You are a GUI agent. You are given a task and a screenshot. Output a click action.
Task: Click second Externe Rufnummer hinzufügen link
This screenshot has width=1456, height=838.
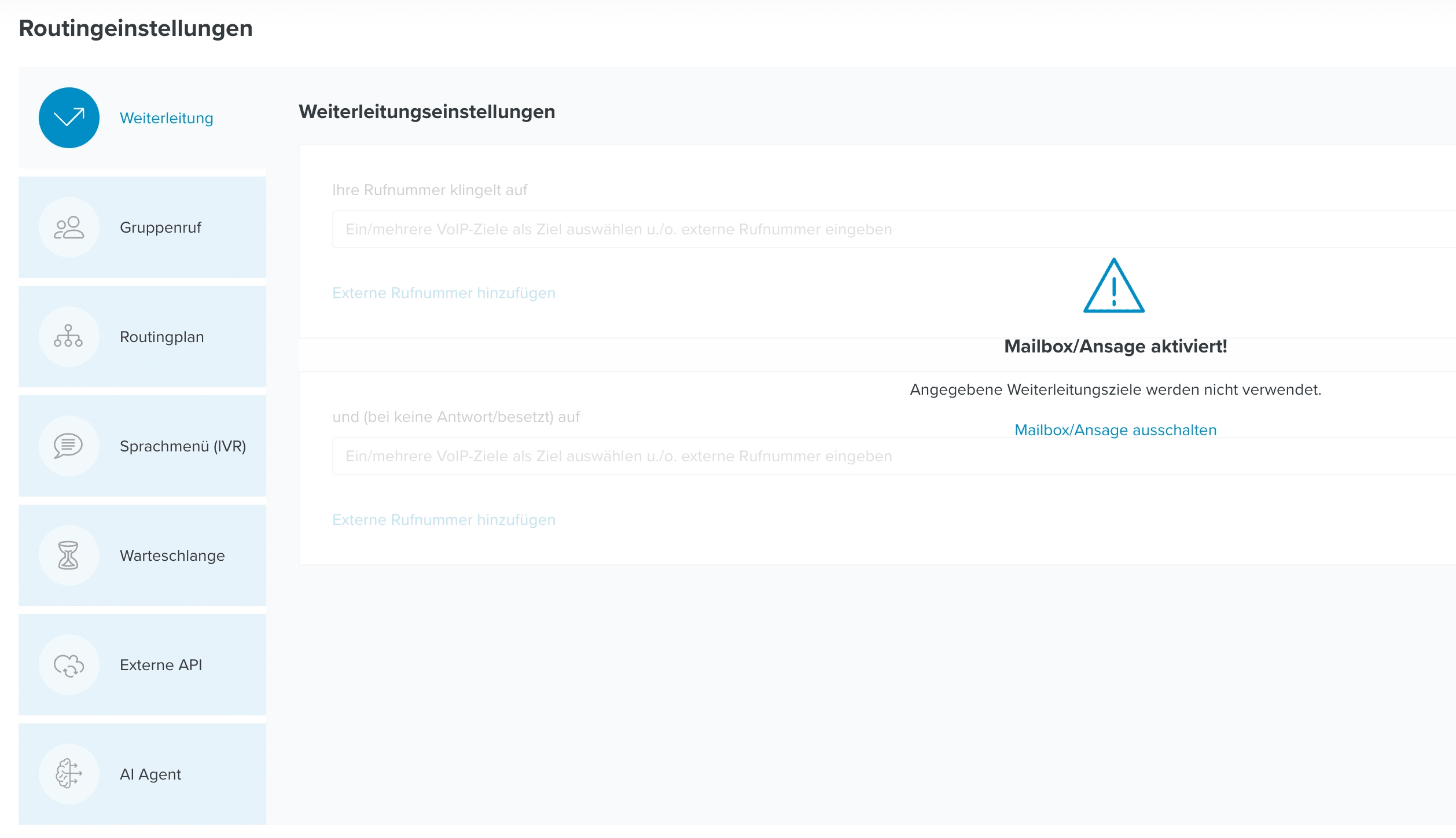click(x=443, y=520)
